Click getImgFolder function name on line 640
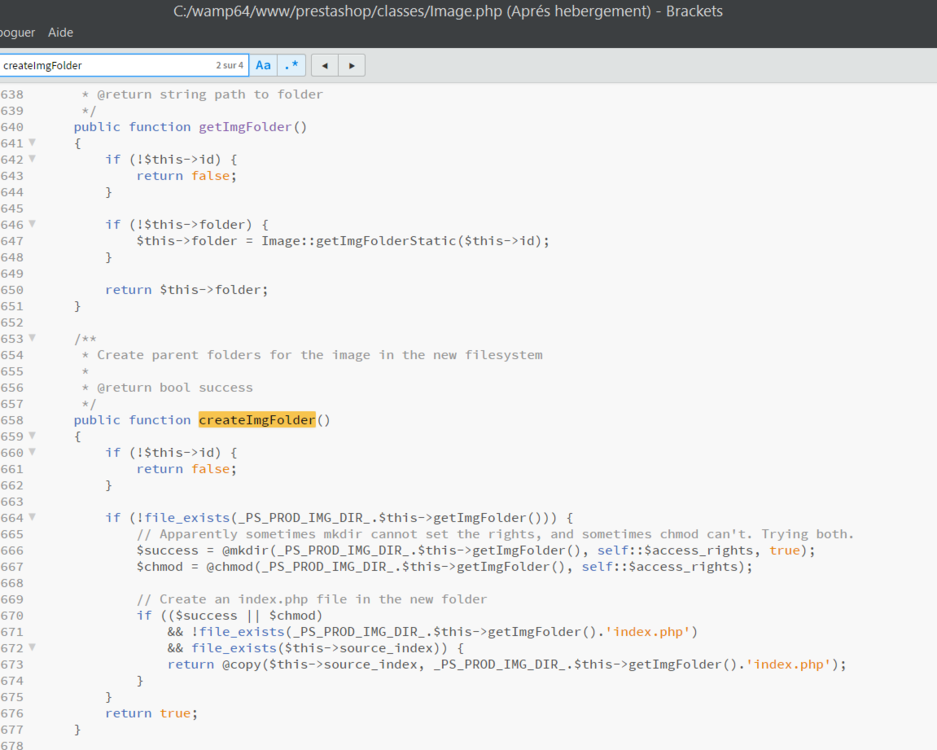Viewport: 937px width, 750px height. click(x=245, y=127)
